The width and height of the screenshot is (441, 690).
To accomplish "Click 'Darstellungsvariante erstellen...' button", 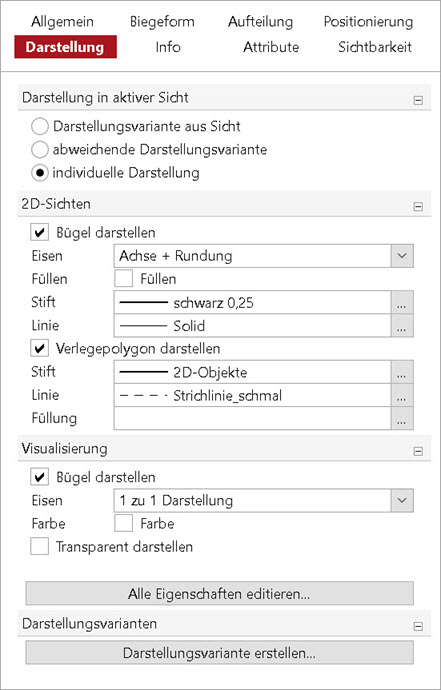I will [220, 653].
